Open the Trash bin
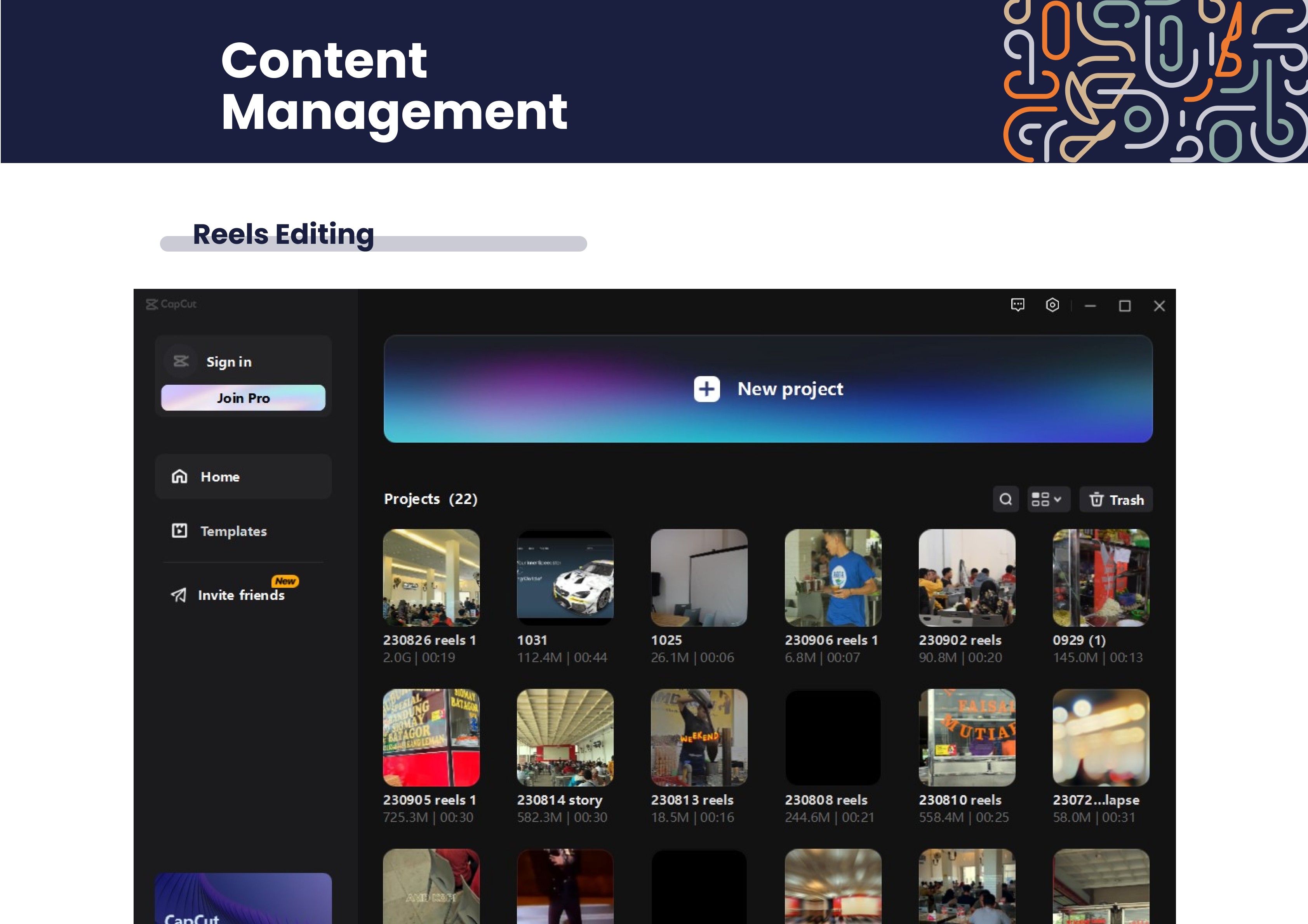Screen dimensions: 1308x924 point(1115,500)
